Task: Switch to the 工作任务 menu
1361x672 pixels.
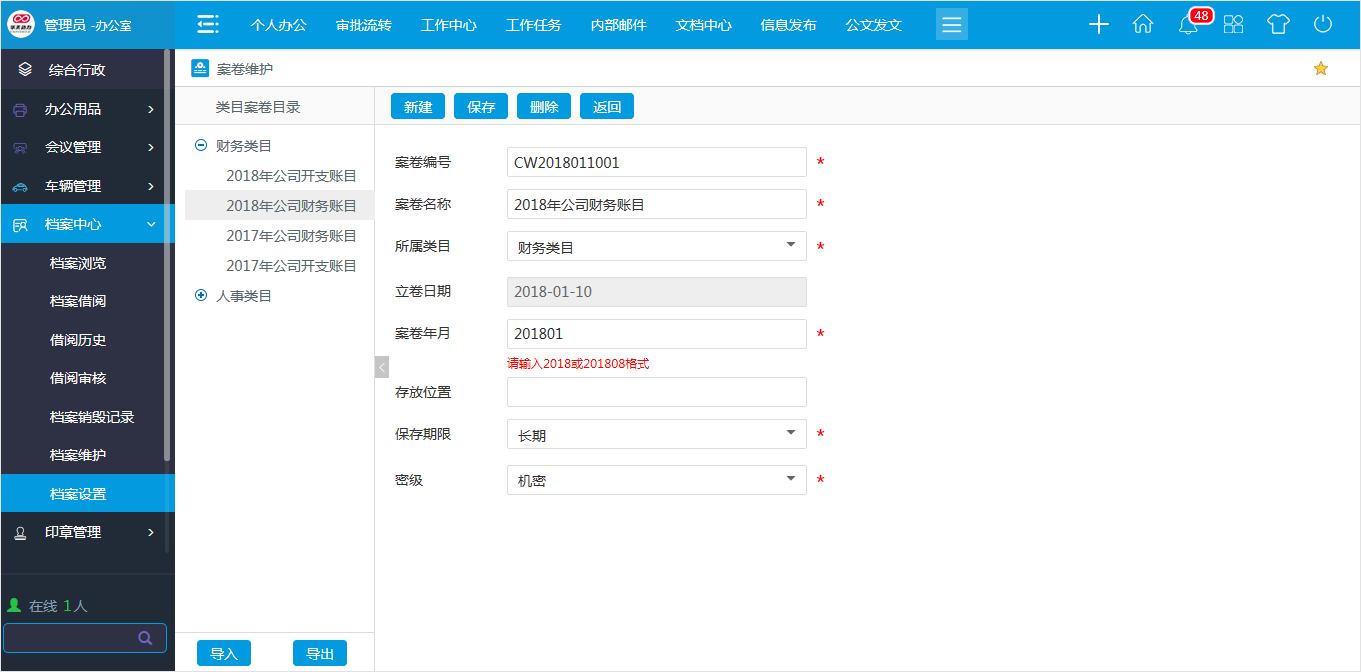Action: tap(533, 24)
